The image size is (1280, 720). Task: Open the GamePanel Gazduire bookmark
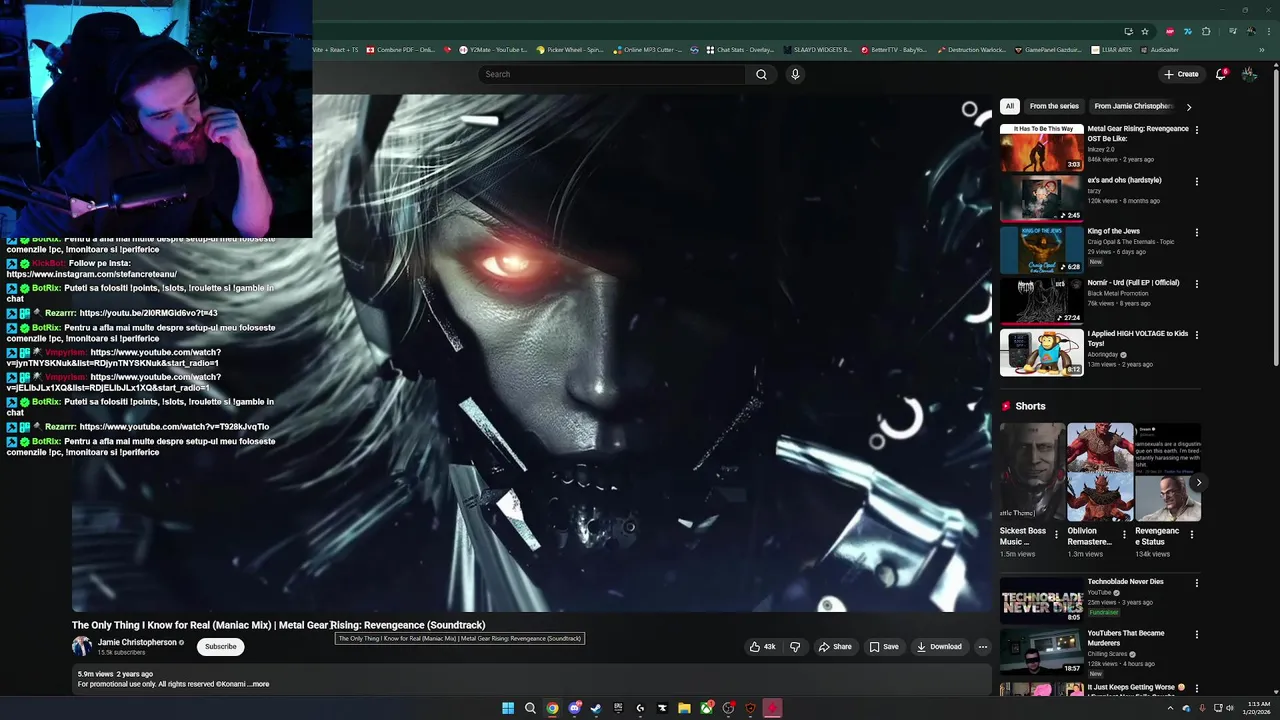point(1048,50)
